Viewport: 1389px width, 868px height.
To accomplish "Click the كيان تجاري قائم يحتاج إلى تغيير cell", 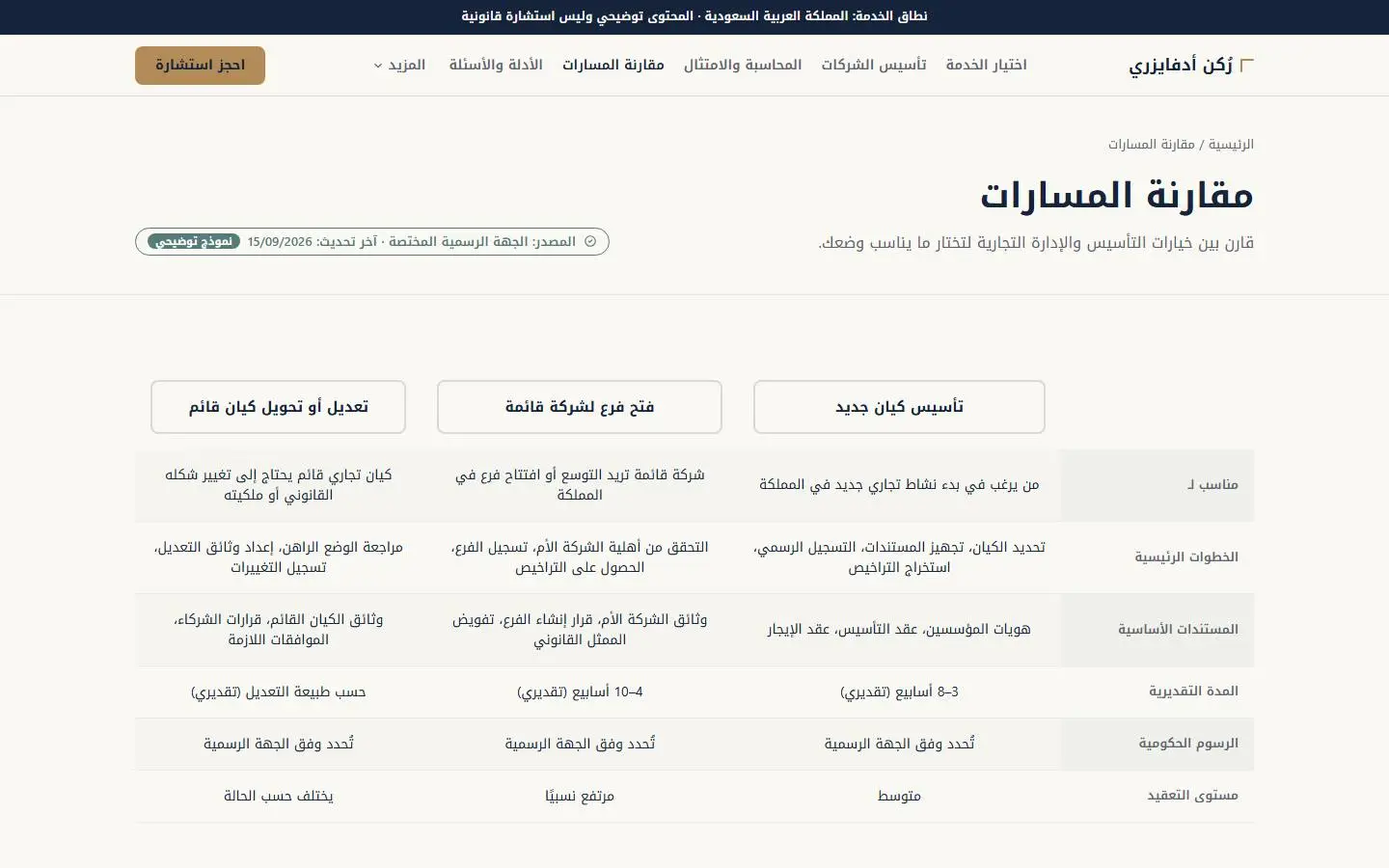I will pyautogui.click(x=278, y=485).
